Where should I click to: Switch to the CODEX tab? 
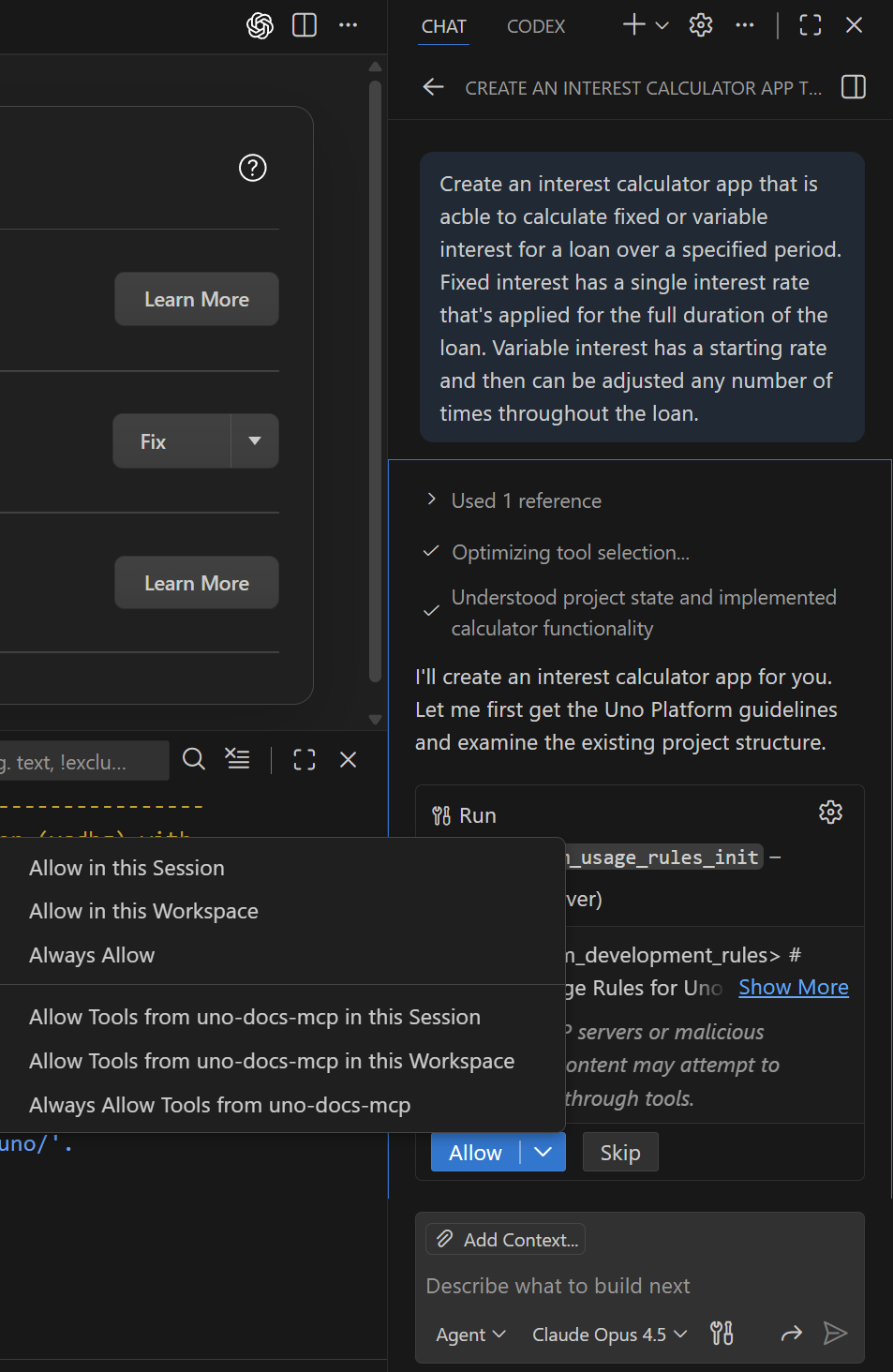[x=536, y=26]
